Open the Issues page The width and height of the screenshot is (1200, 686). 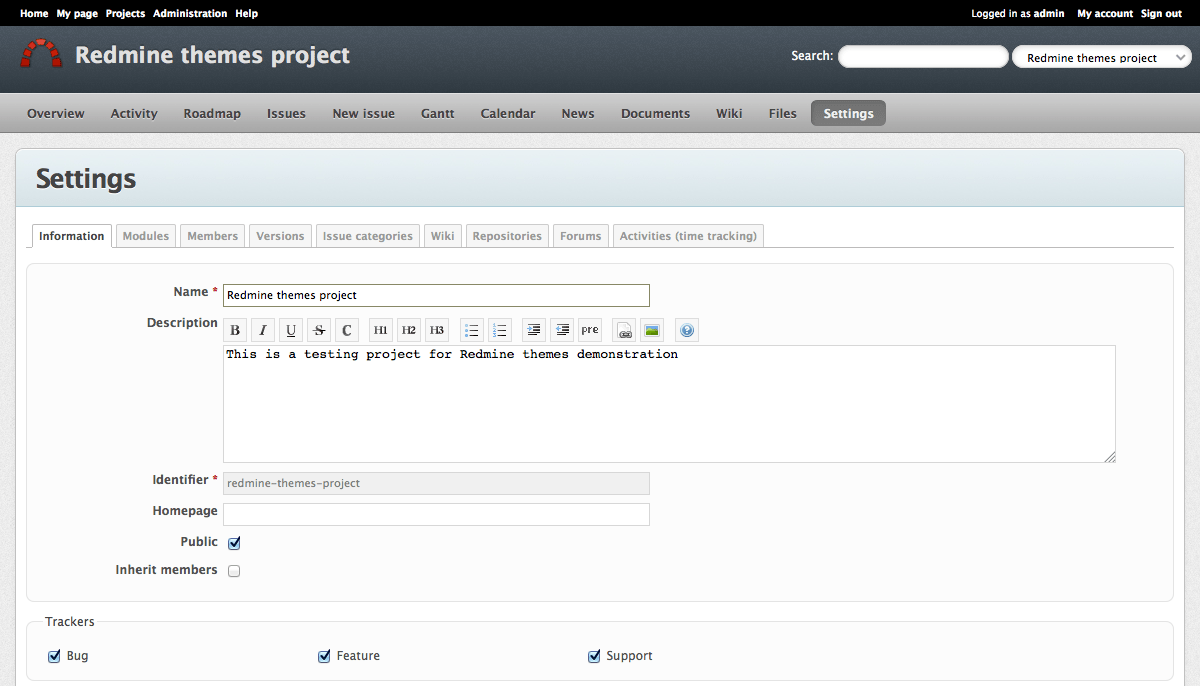coord(286,114)
